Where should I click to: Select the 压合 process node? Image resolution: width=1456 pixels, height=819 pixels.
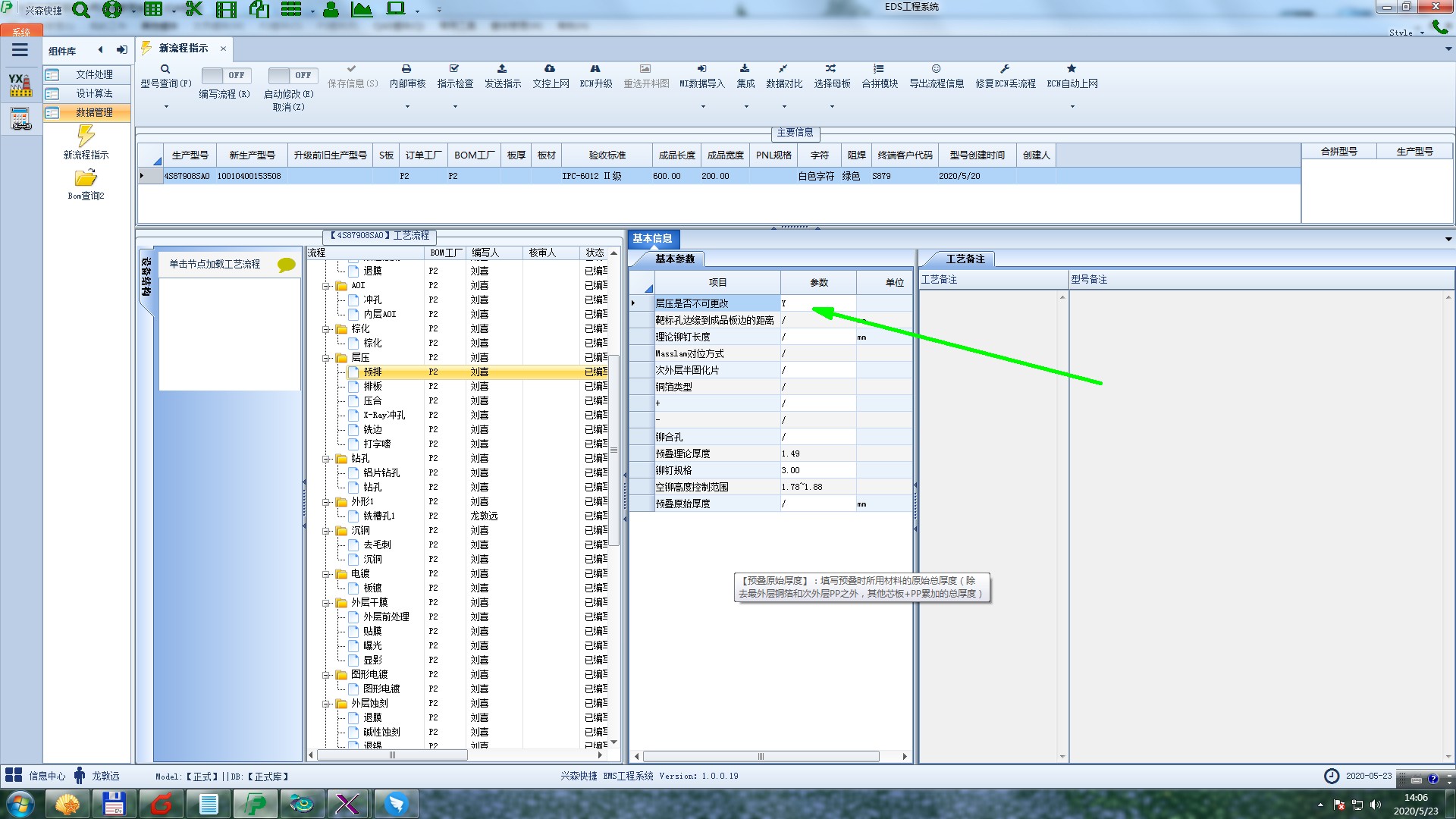click(x=372, y=401)
